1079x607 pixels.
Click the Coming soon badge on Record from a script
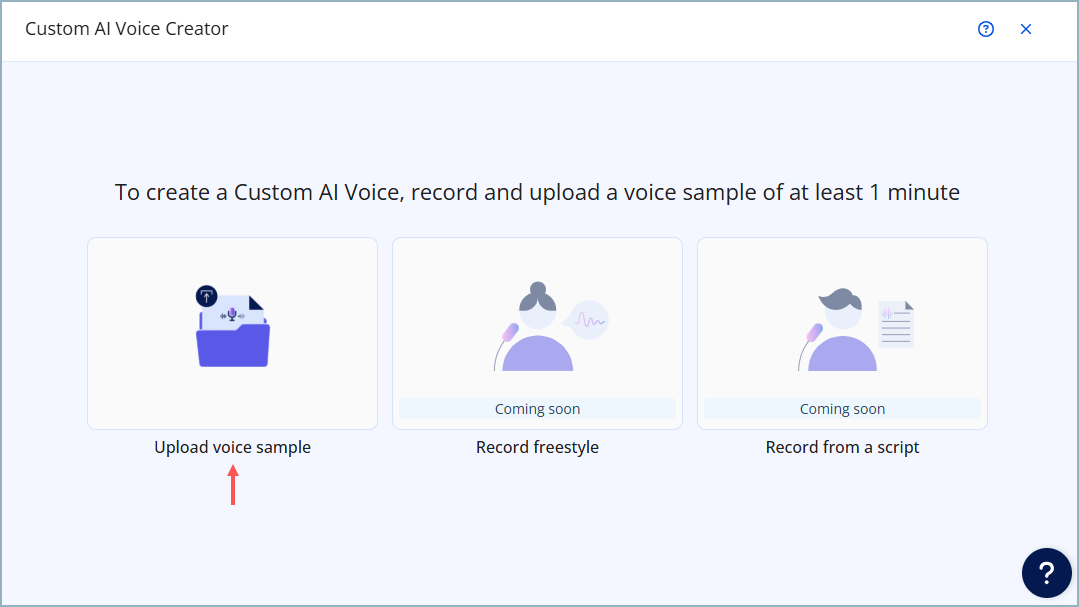coord(842,408)
